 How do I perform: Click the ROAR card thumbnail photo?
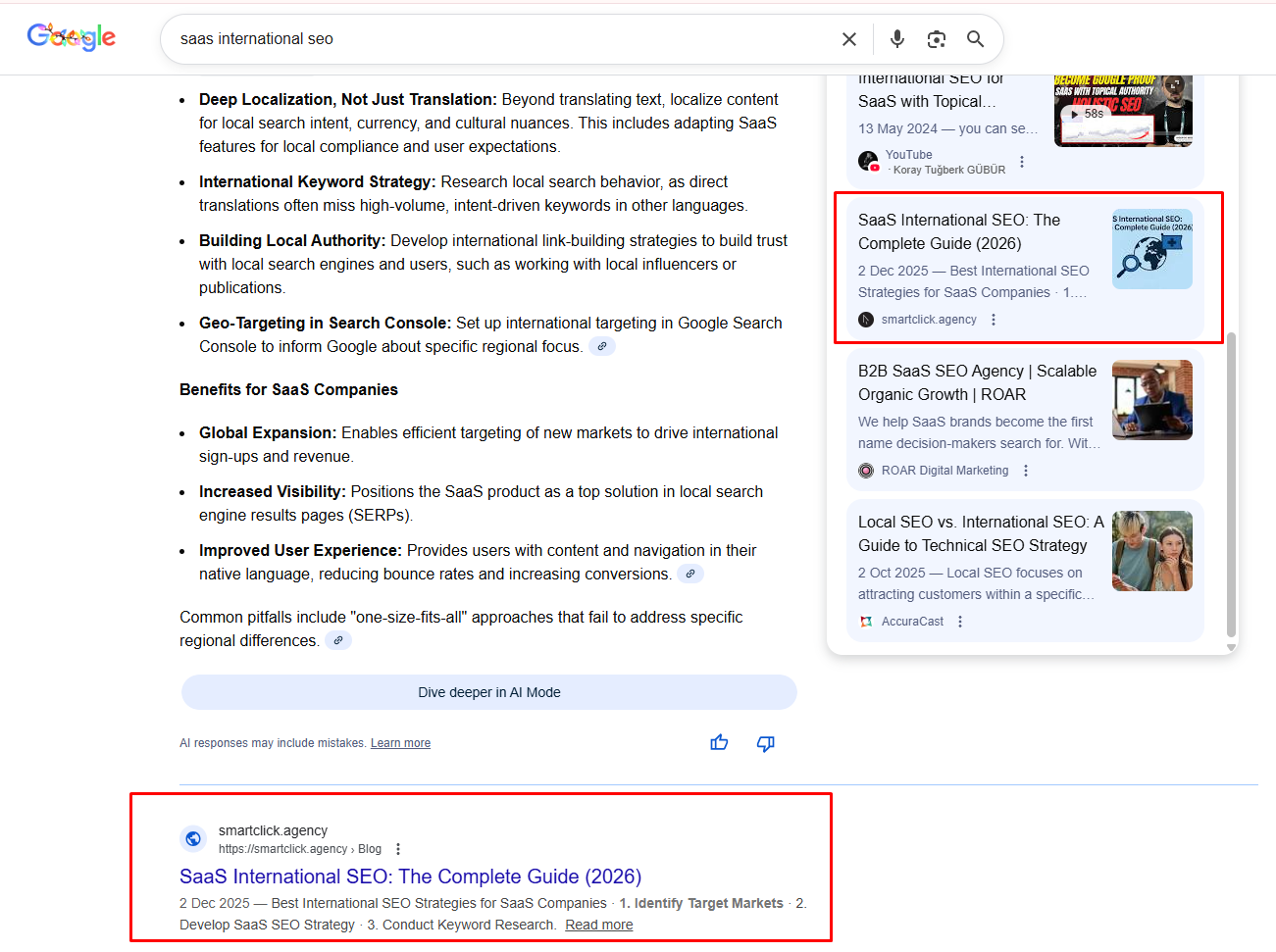(x=1152, y=400)
